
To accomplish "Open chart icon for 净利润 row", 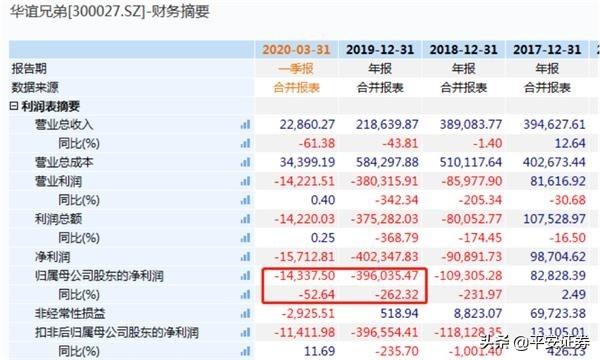I will (245, 257).
